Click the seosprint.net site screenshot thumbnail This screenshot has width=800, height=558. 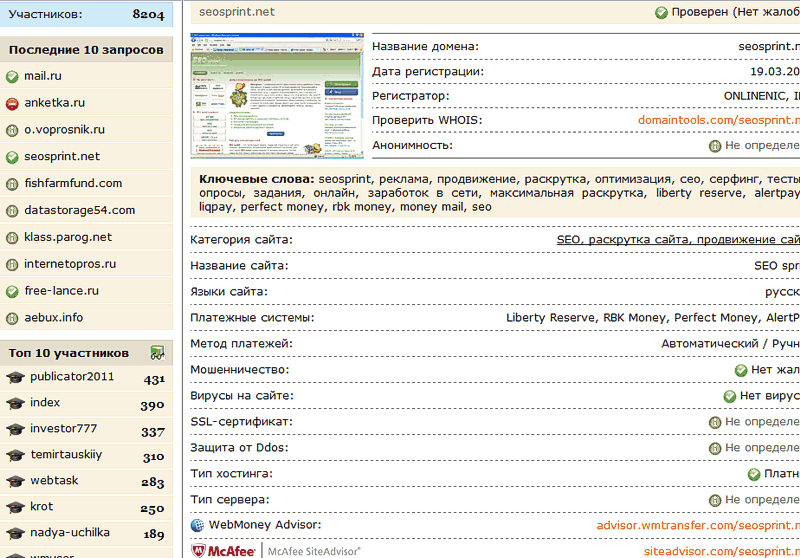[277, 96]
